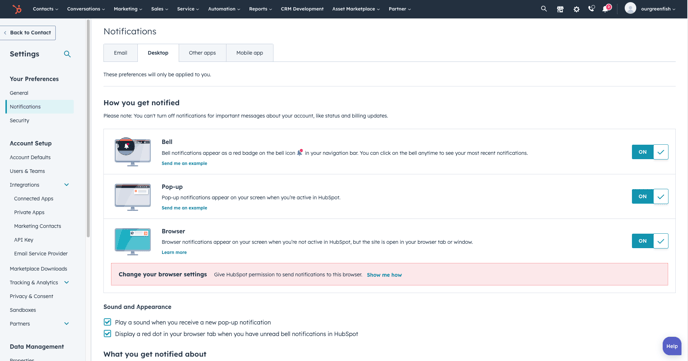688x361 pixels.
Task: Toggle Browser notifications switch
Action: pos(650,241)
